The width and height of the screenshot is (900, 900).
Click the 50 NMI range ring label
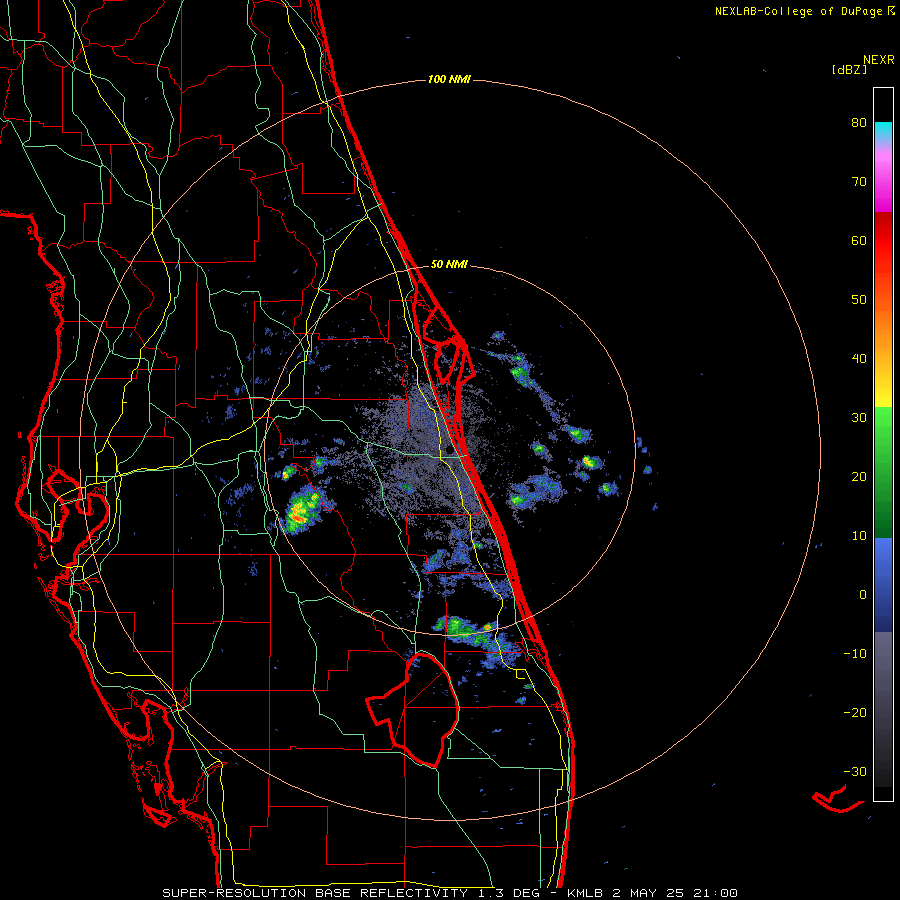449,265
